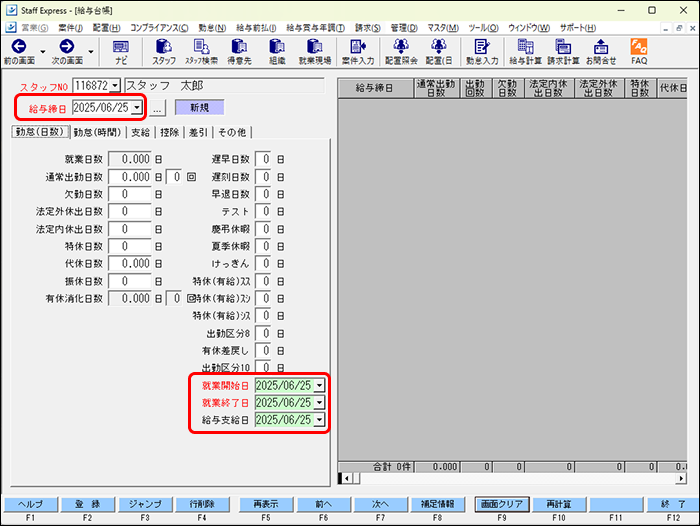Open the 給与前払(I) menu
The image size is (700, 526).
pyautogui.click(x=256, y=28)
